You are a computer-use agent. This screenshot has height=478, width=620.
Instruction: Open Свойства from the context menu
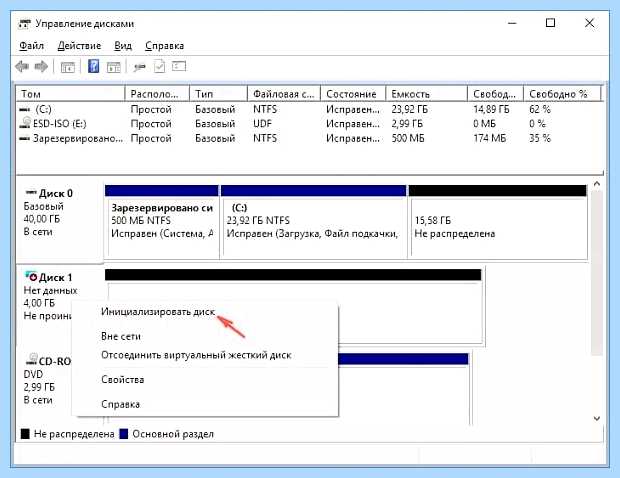tap(123, 380)
